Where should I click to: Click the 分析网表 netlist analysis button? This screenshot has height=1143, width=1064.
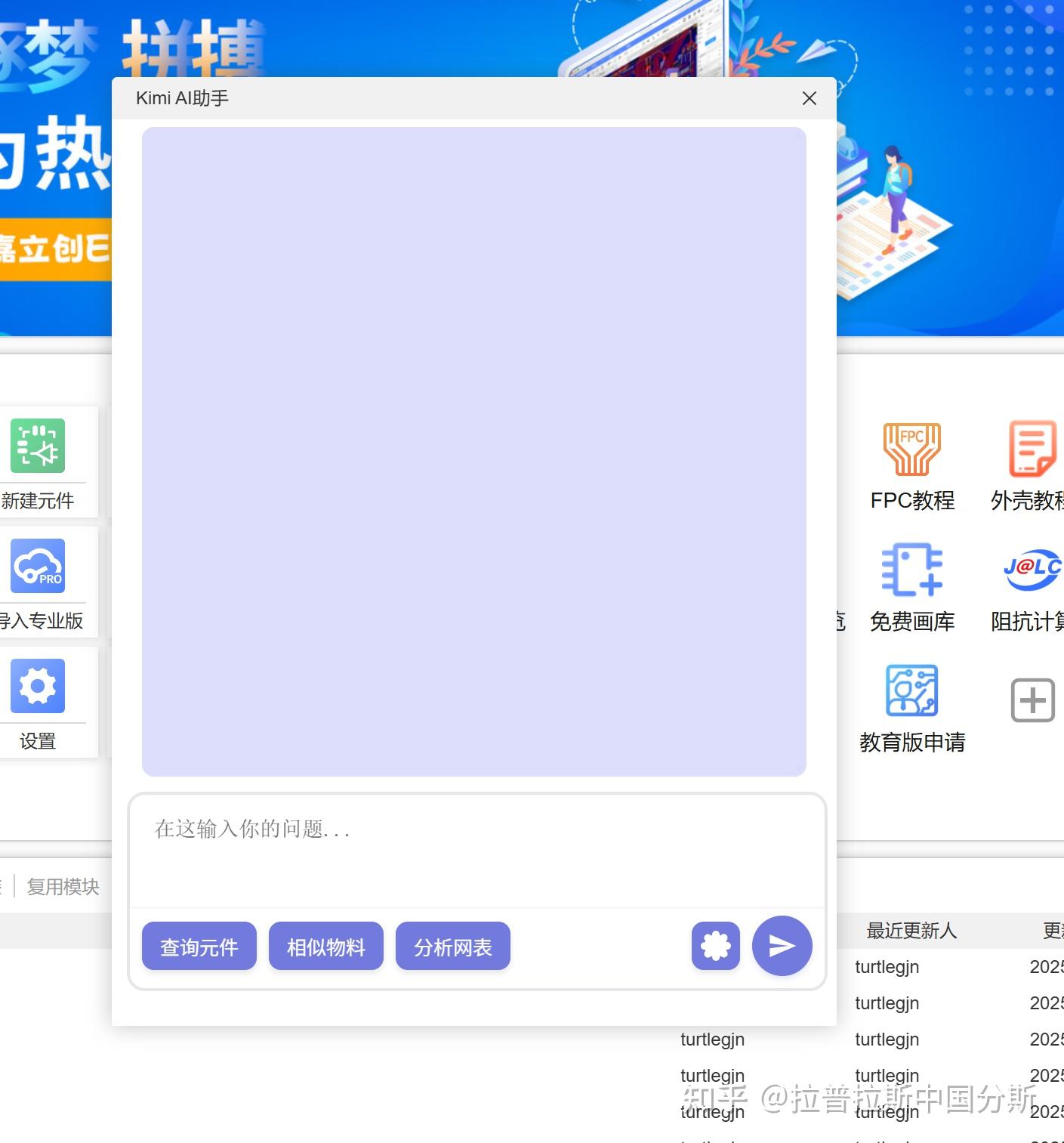[452, 946]
